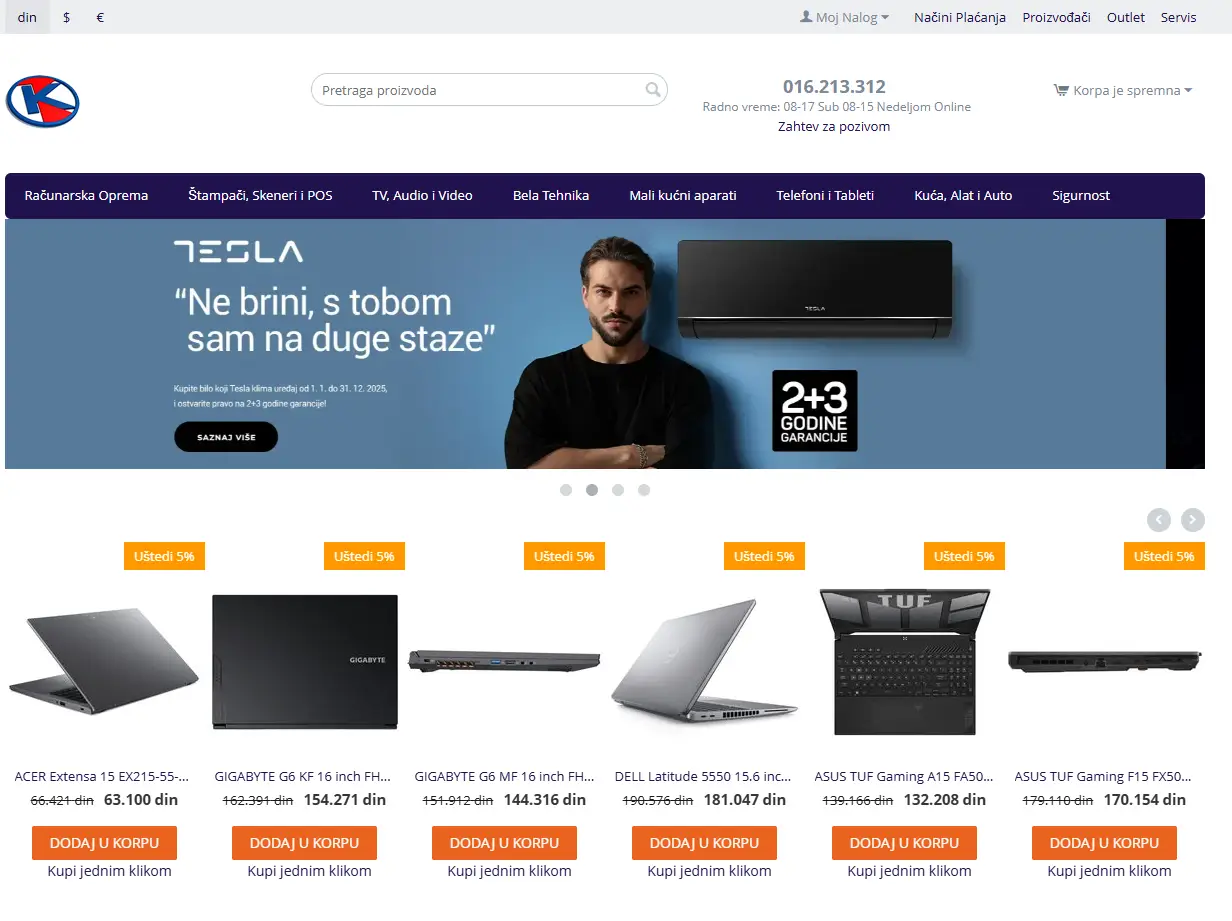Screen dimensions: 1232x921
Task: Click the store logo icon
Action: [42, 101]
